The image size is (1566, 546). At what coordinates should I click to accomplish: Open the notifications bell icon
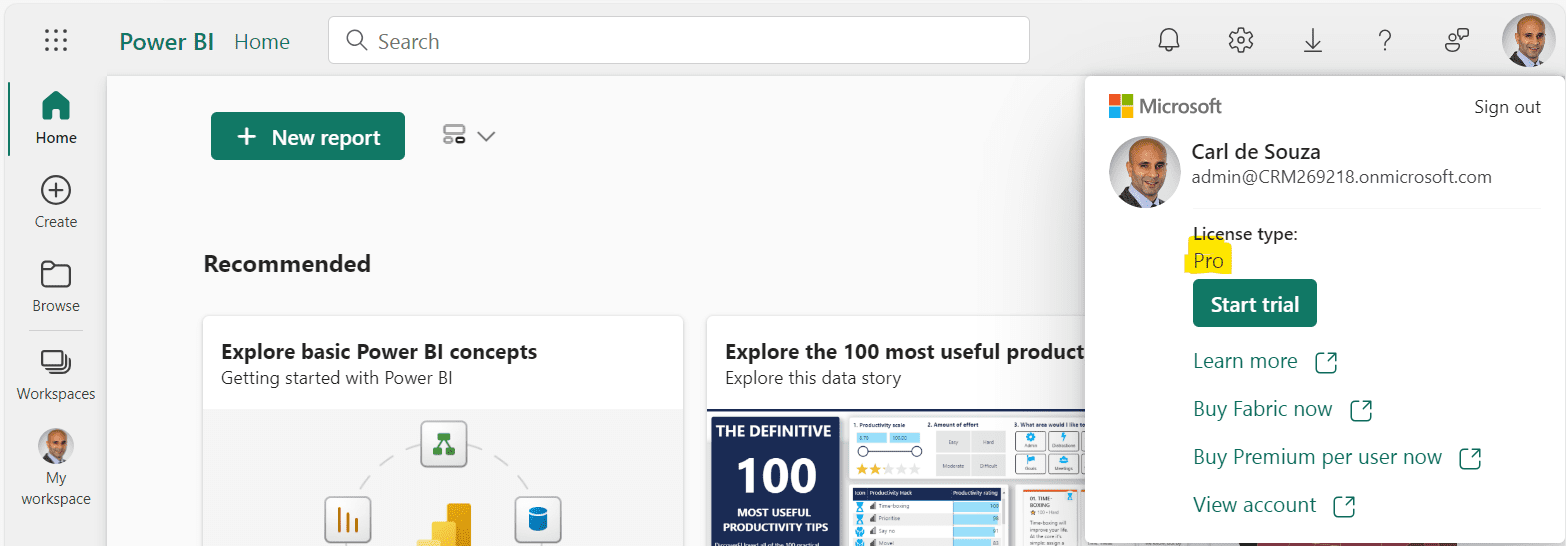point(1168,41)
